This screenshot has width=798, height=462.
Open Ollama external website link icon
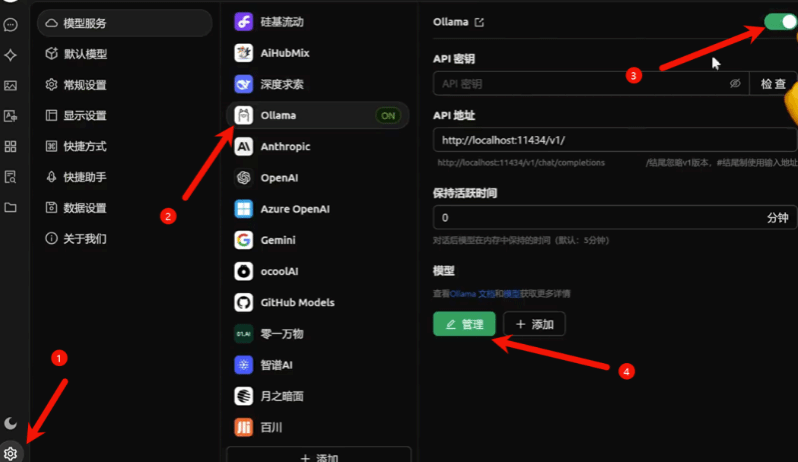pos(479,22)
